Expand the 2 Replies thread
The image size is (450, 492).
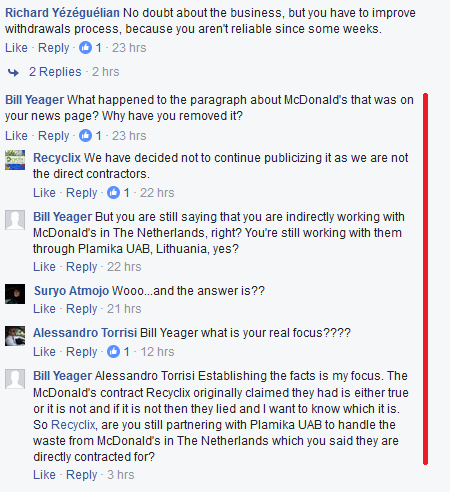pos(55,72)
